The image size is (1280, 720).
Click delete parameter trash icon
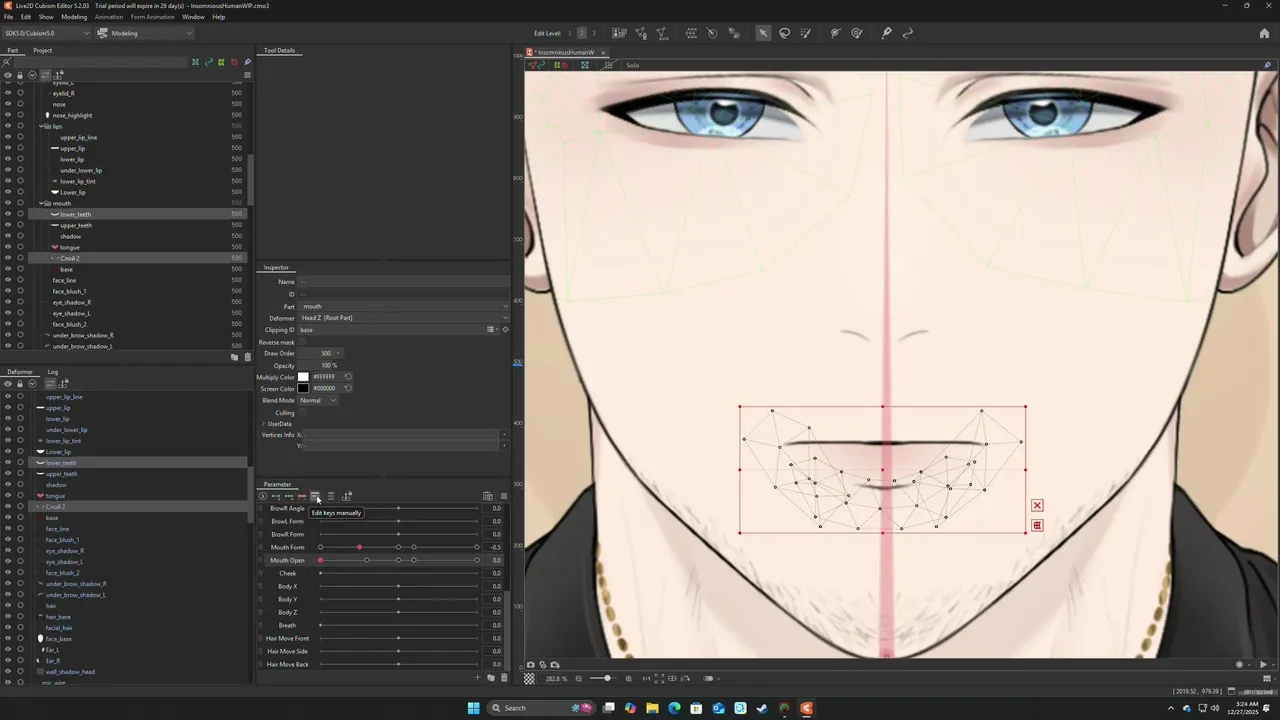click(503, 678)
